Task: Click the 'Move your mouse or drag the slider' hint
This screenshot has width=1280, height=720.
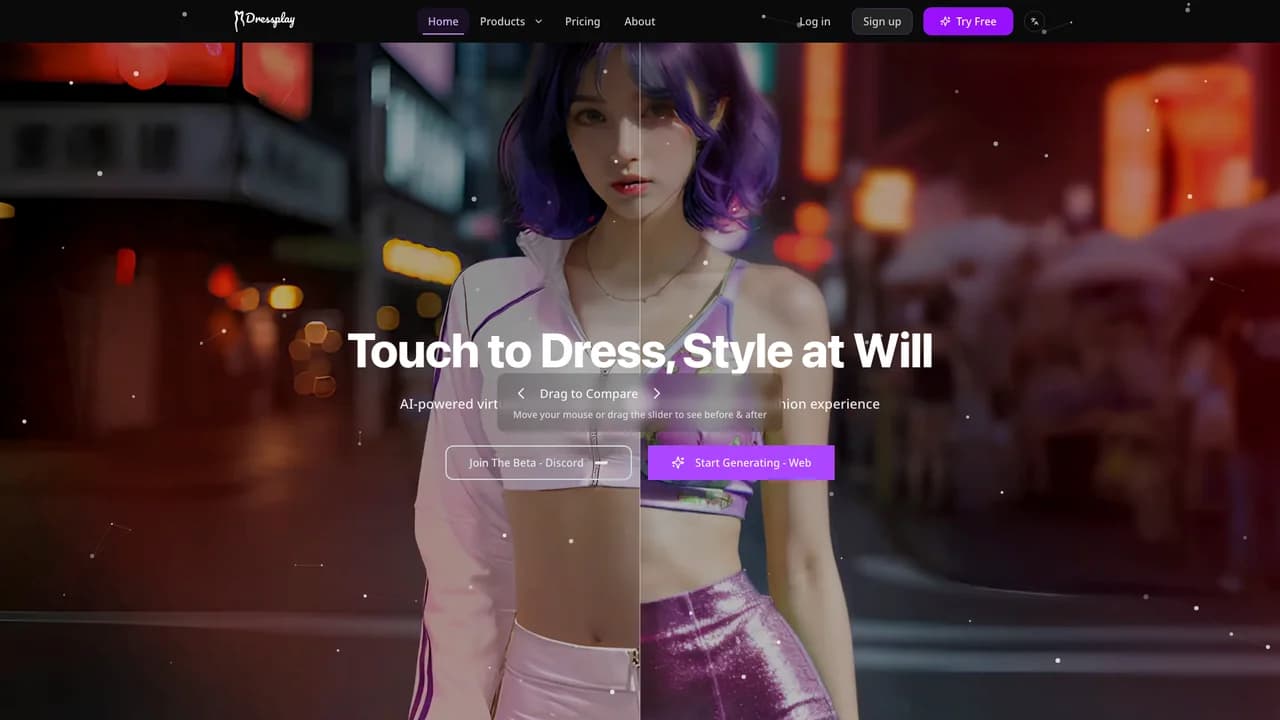Action: 640,415
